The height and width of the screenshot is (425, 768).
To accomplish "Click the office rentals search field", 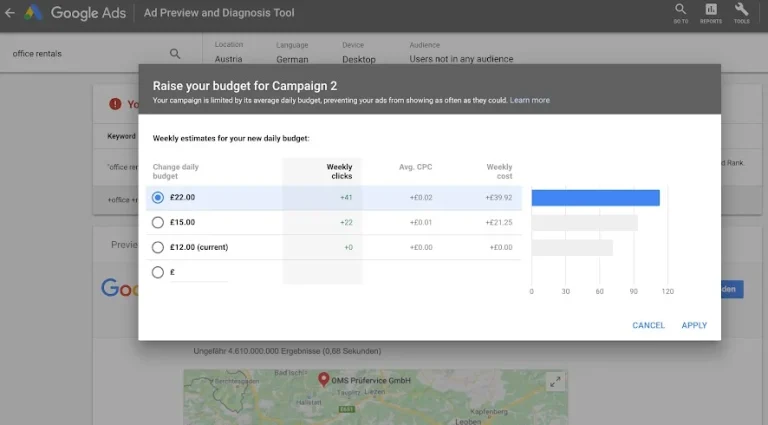I will (88, 54).
